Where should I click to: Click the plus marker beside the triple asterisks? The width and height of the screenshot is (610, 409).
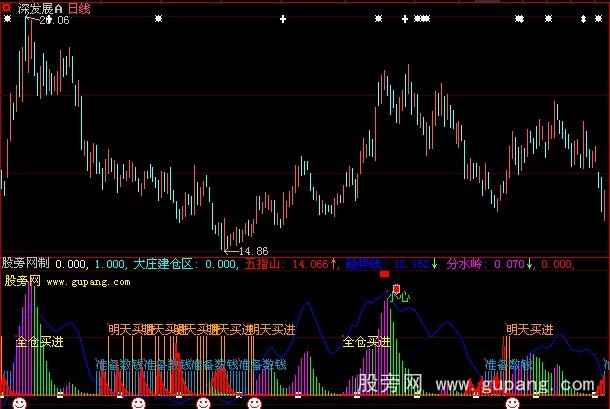point(405,19)
